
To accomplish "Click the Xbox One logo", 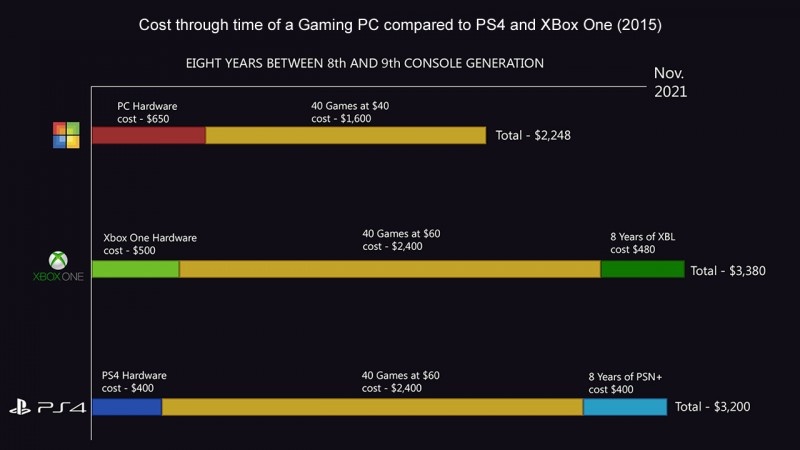I will coord(57,267).
